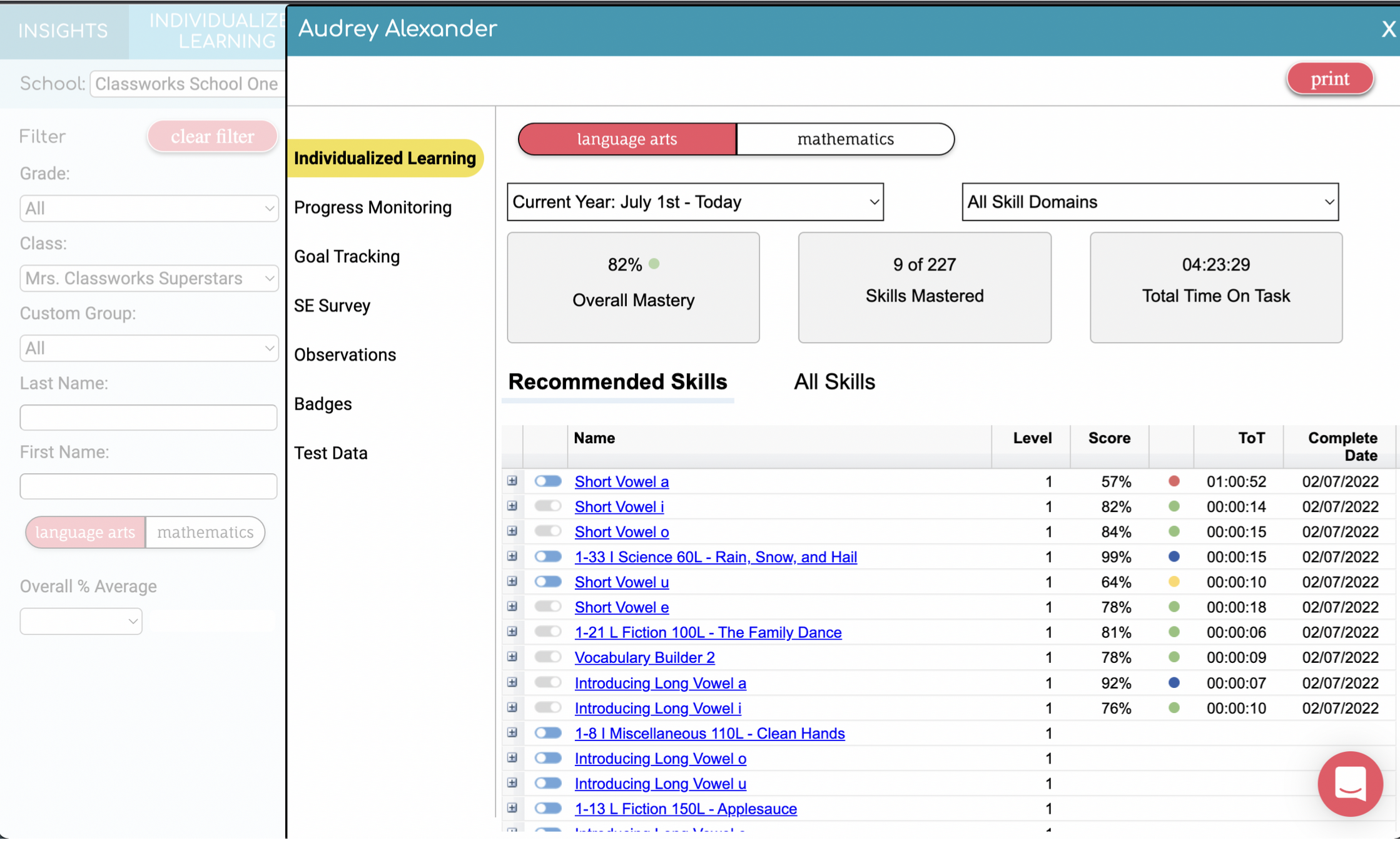Viewport: 1400px width, 850px height.
Task: Open Progress Monitoring in the side menu
Action: 372,207
